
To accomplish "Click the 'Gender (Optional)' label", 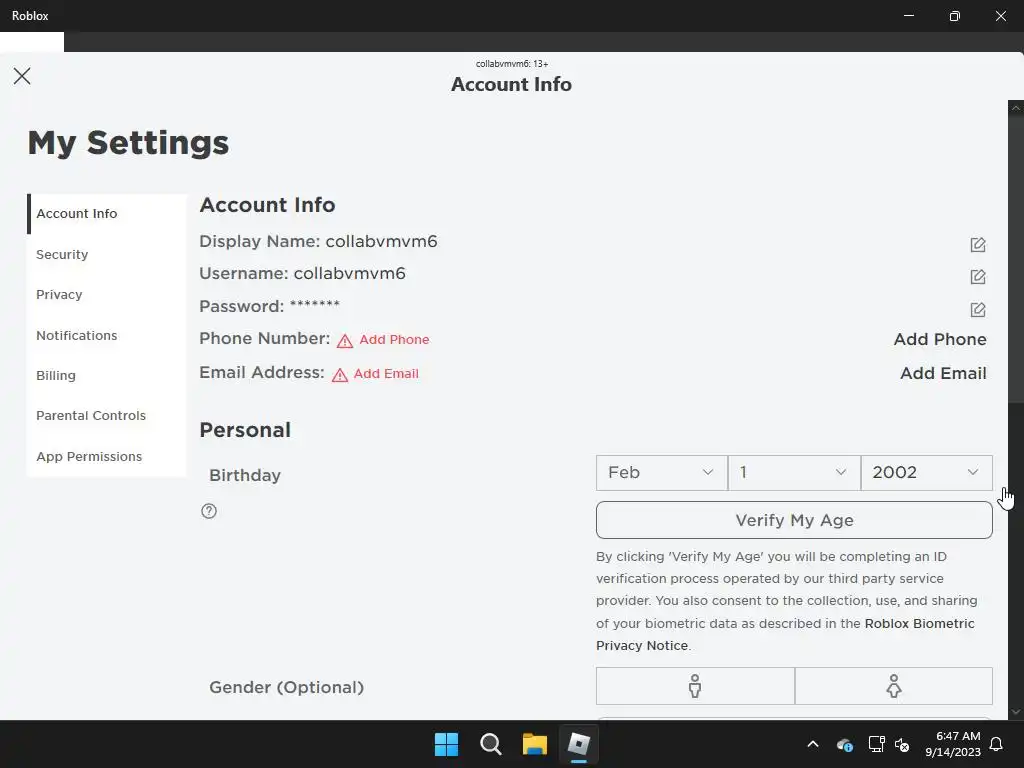I will click(x=286, y=687).
